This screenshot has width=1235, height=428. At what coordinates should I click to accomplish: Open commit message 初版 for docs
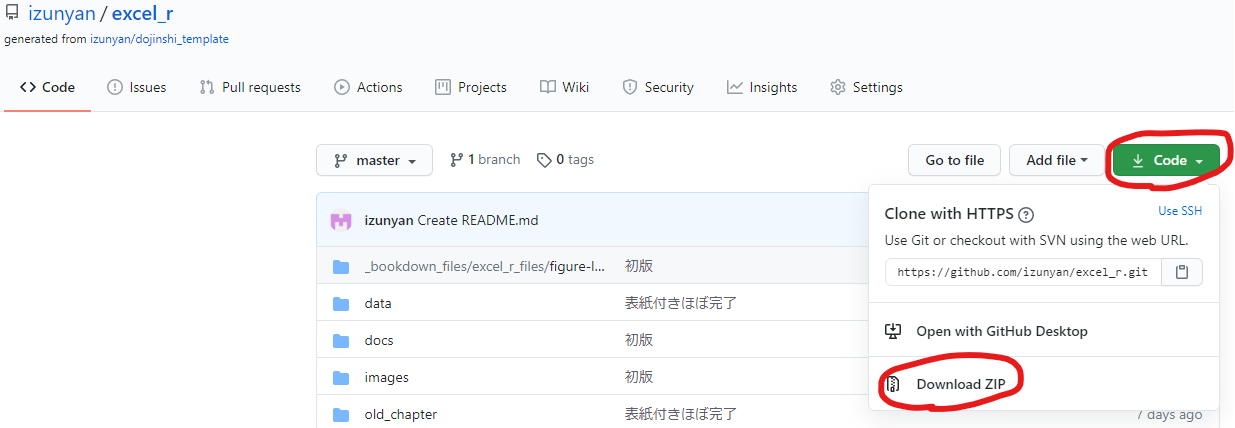tap(639, 340)
